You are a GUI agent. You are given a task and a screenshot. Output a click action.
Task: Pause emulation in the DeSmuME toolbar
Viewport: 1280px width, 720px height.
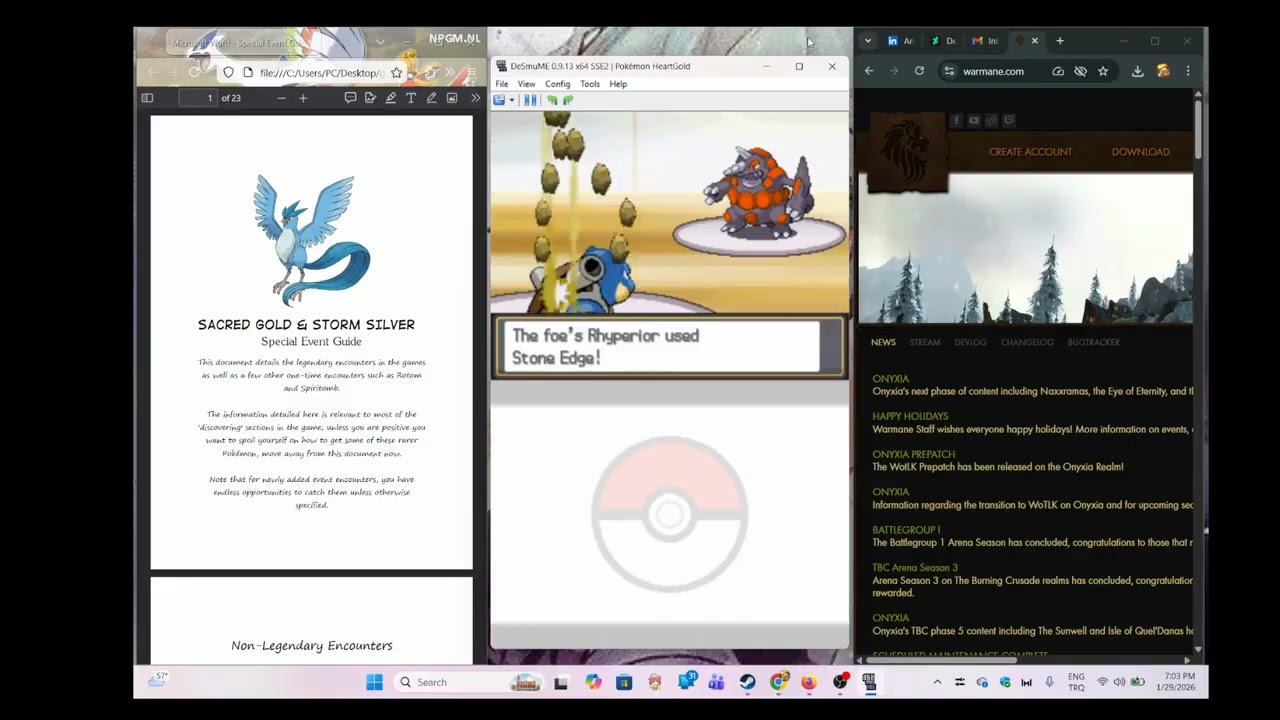(x=530, y=100)
